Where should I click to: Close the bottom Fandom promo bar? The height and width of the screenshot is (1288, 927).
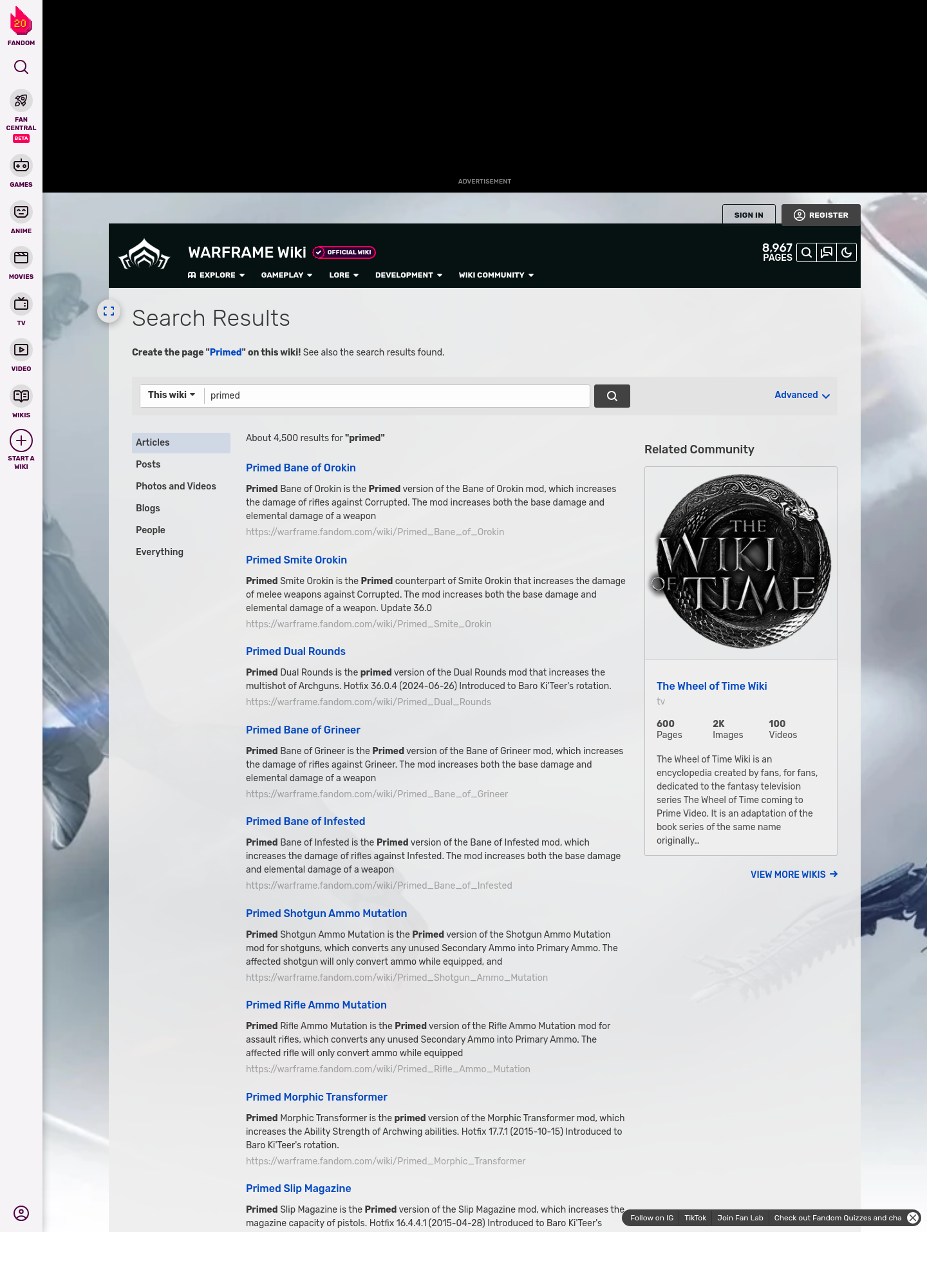913,1218
